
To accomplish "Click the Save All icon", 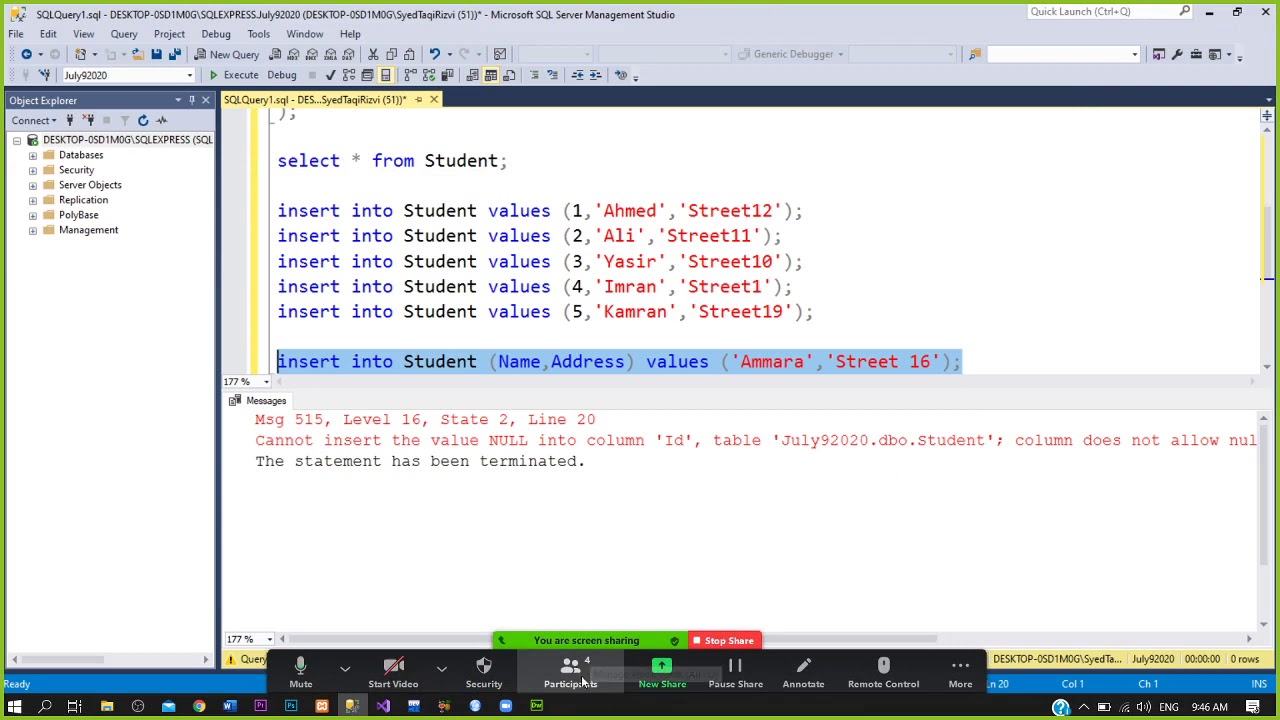I will (x=175, y=54).
